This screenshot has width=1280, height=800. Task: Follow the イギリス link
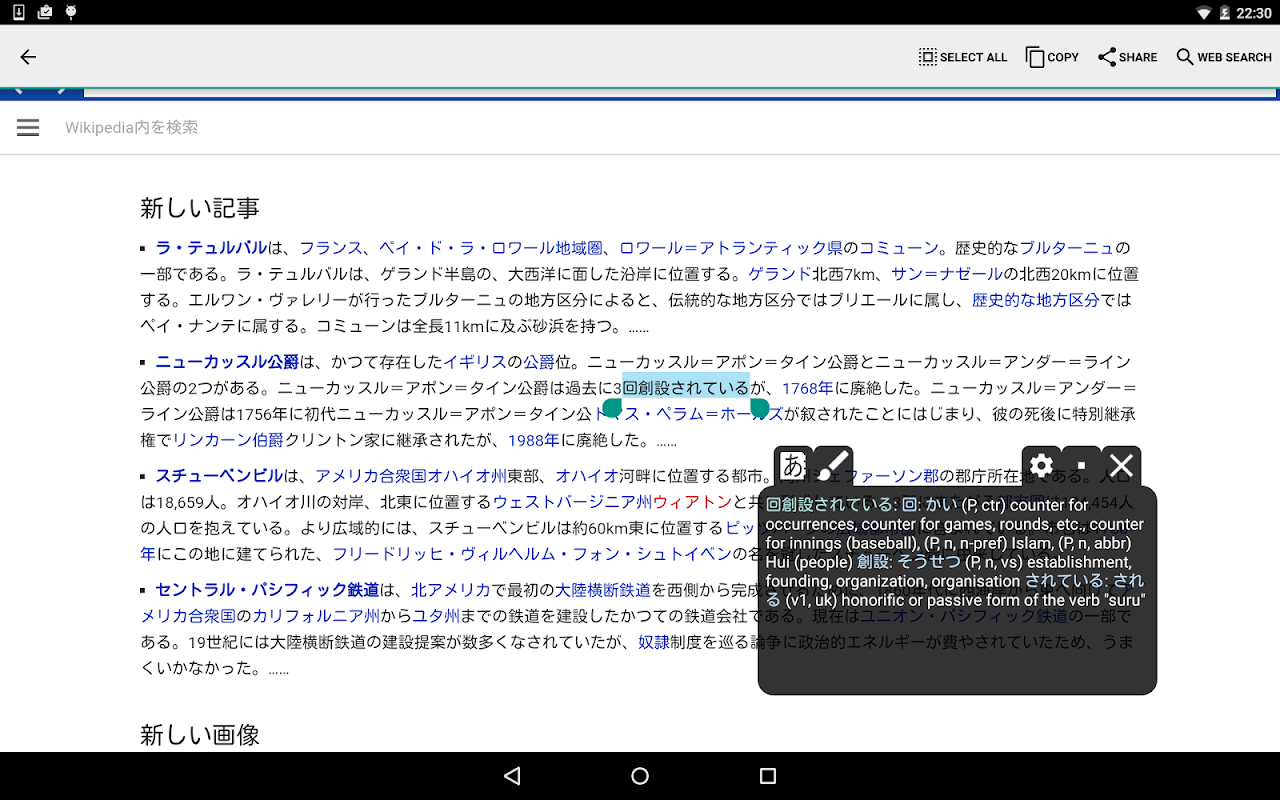pos(475,362)
